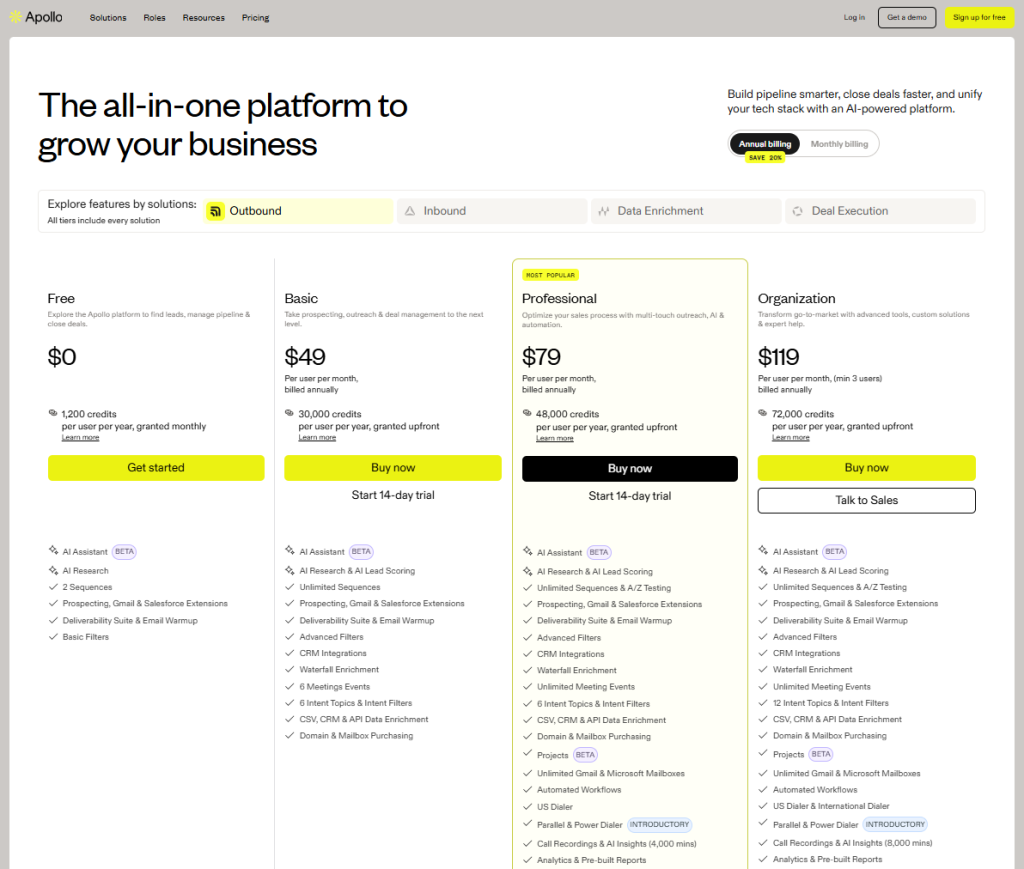Click the Deal Execution icon
This screenshot has width=1024, height=869.
[798, 210]
